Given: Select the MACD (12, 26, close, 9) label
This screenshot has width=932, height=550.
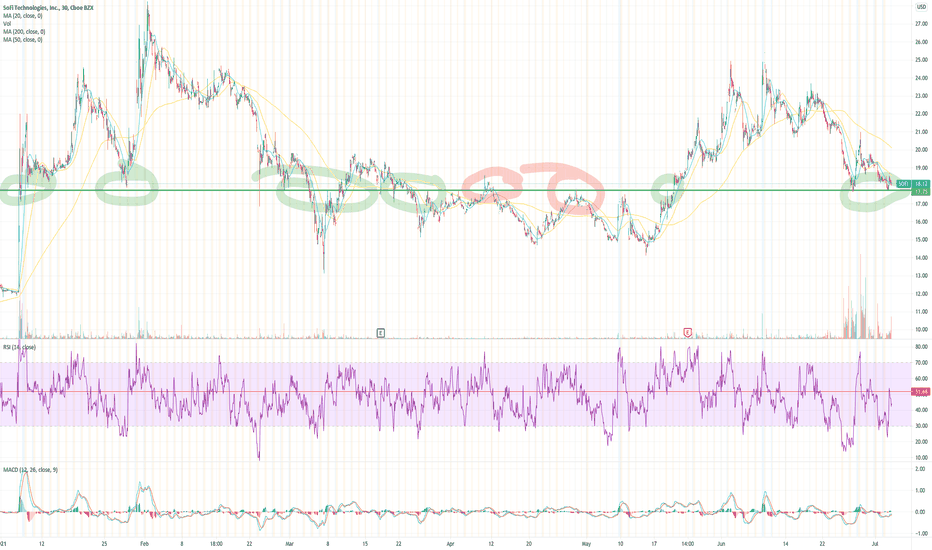Looking at the screenshot, I should [30, 470].
